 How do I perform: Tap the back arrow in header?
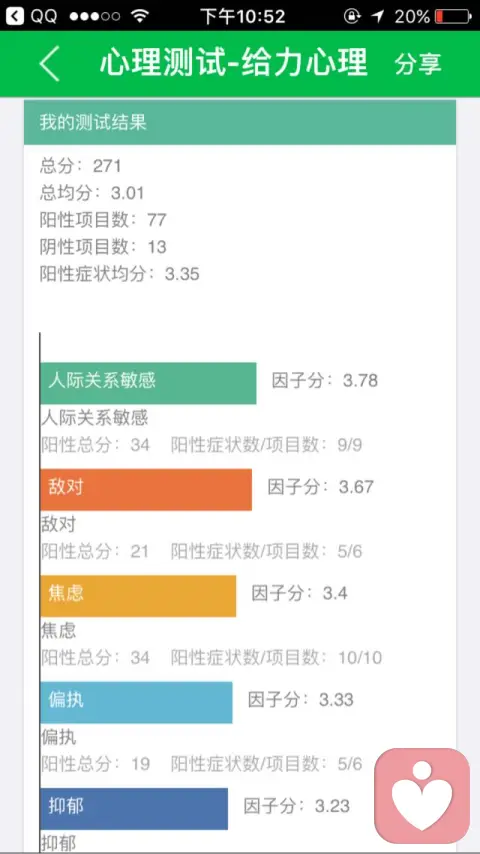point(49,64)
